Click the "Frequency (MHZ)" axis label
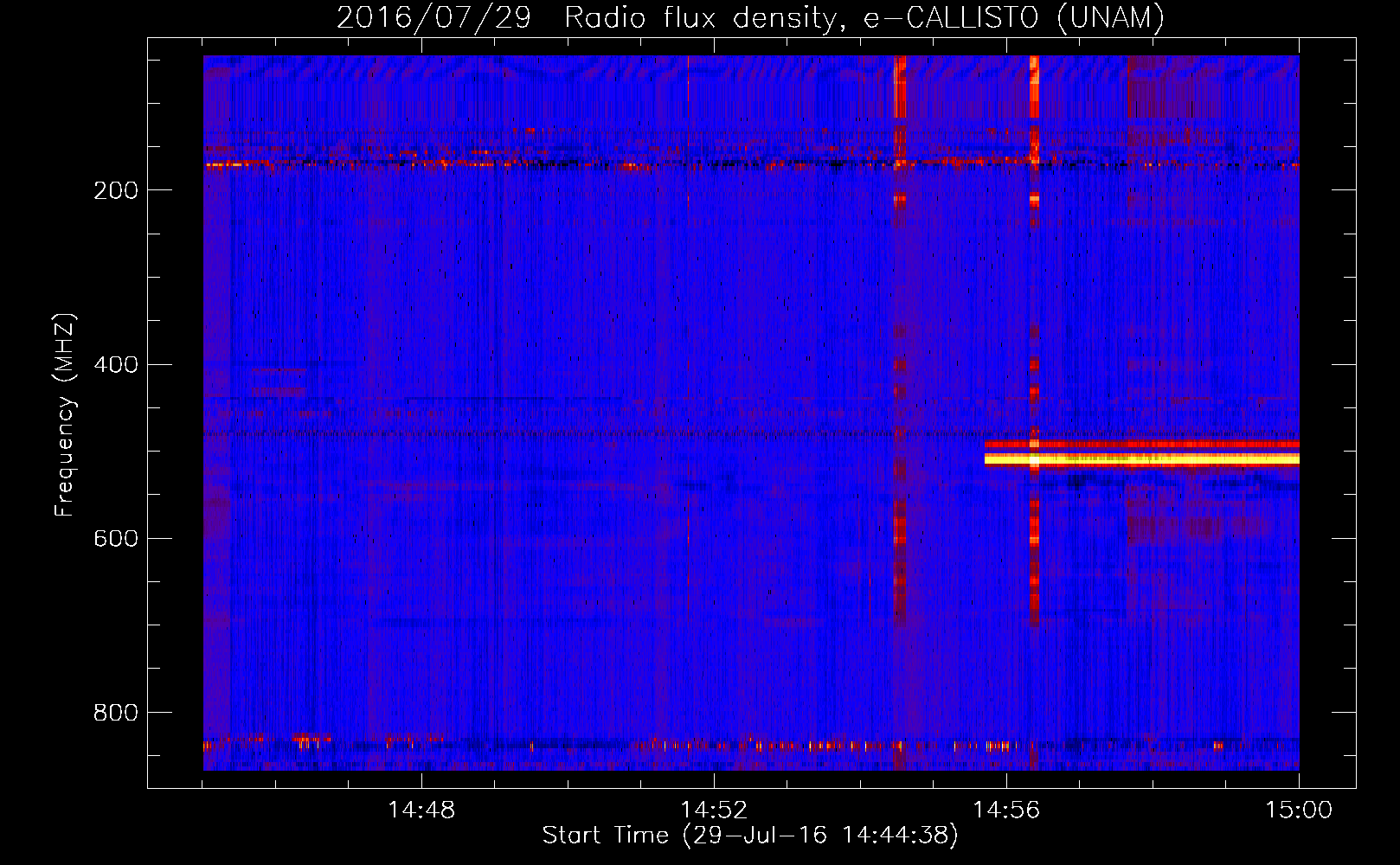Screen dimensions: 1400x865 coord(65,415)
